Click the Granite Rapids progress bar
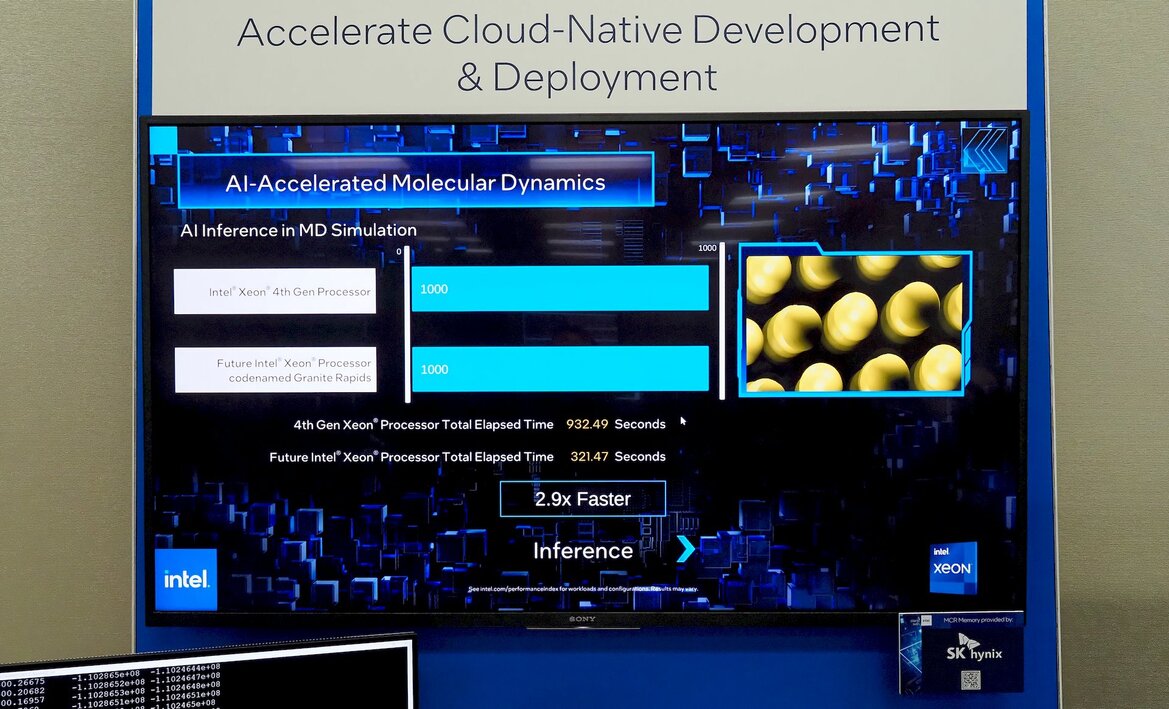Screen dimensions: 1169x709 pyautogui.click(x=560, y=369)
